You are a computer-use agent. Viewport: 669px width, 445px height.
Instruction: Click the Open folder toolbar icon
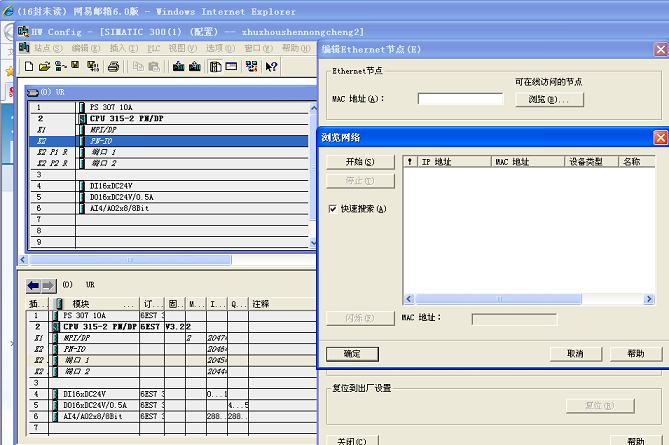pos(44,66)
